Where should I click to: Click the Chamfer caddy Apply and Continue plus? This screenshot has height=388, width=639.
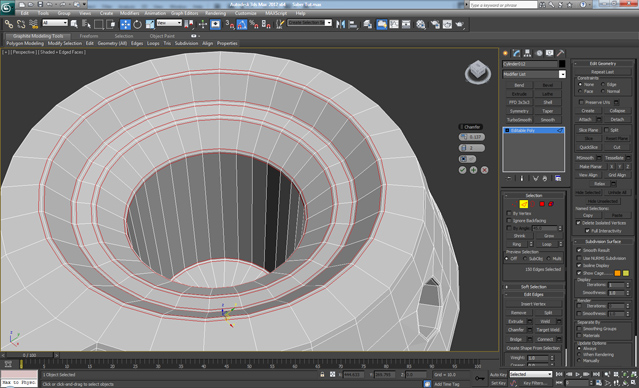(474, 170)
